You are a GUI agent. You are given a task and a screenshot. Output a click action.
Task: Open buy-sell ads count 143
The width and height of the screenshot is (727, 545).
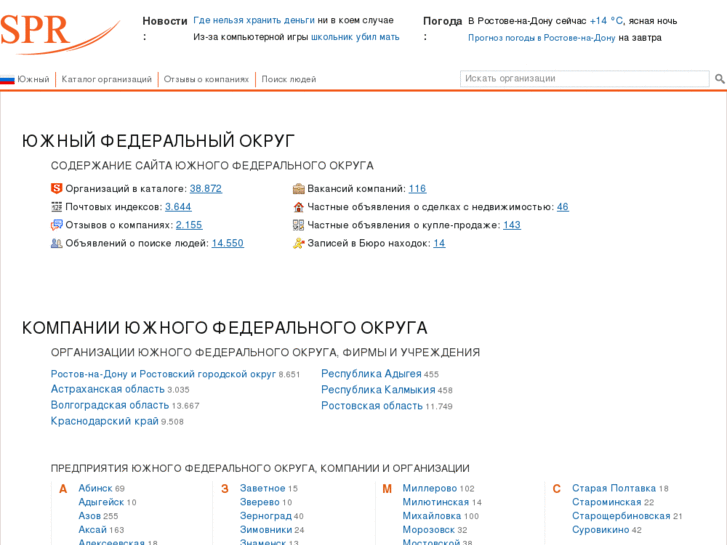(512, 225)
